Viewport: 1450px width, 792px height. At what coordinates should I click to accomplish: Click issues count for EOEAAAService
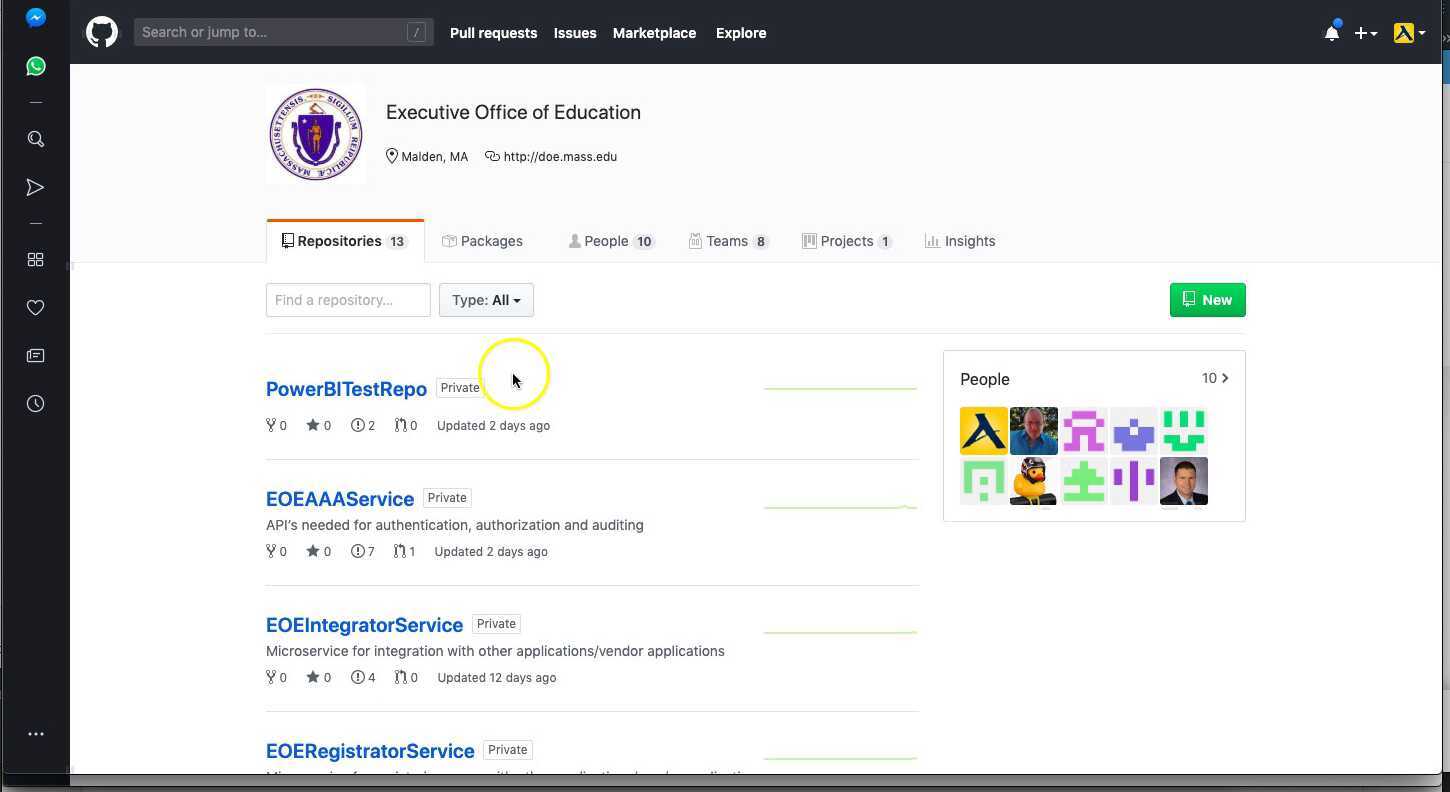363,551
